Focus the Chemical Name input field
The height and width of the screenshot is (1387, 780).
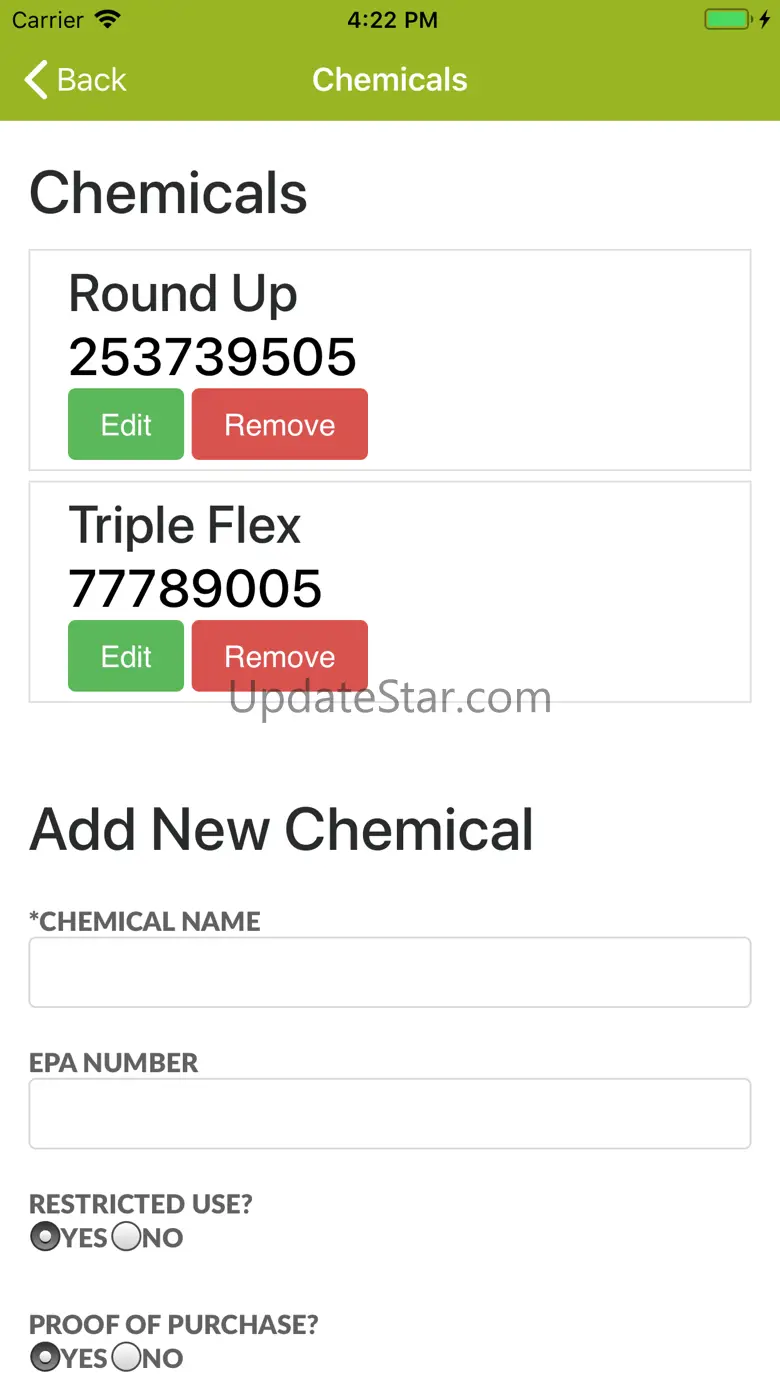click(x=390, y=972)
